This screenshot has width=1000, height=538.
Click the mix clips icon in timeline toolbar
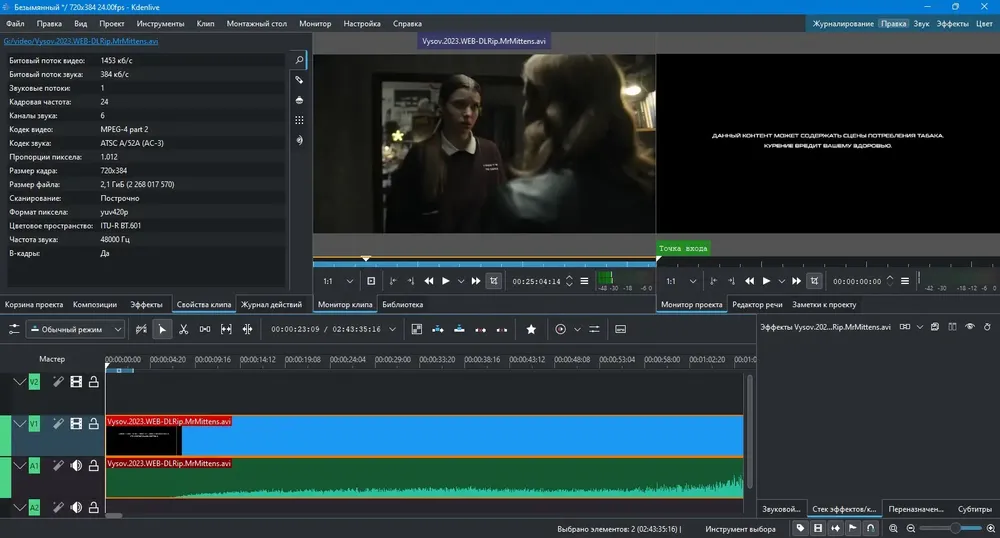point(415,329)
